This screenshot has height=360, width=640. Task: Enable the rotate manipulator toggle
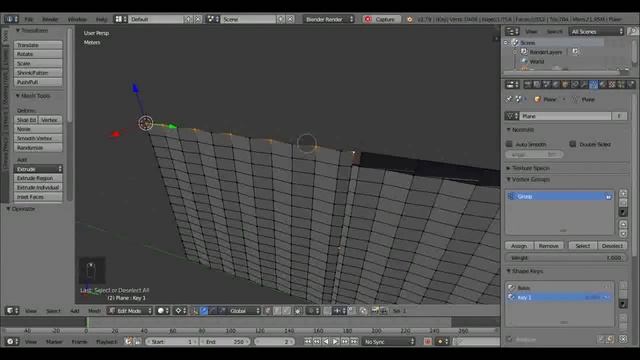pyautogui.click(x=213, y=311)
